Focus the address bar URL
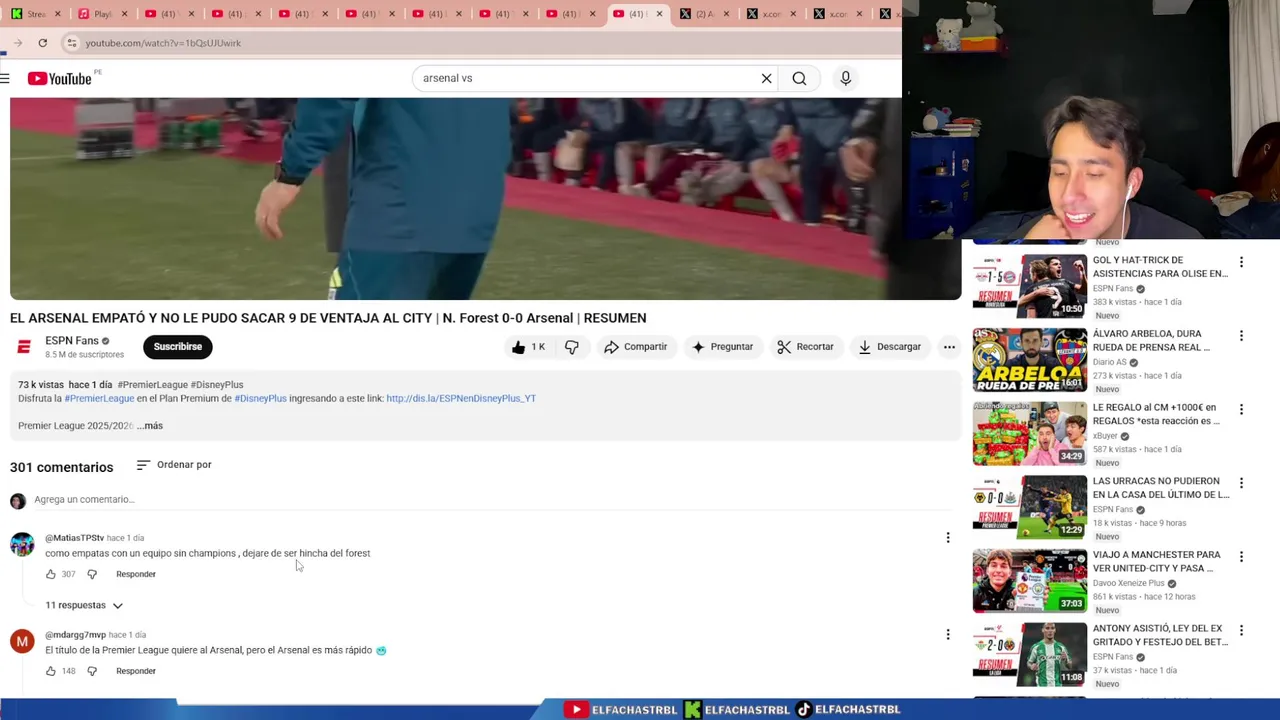The image size is (1280, 720). pyautogui.click(x=163, y=43)
